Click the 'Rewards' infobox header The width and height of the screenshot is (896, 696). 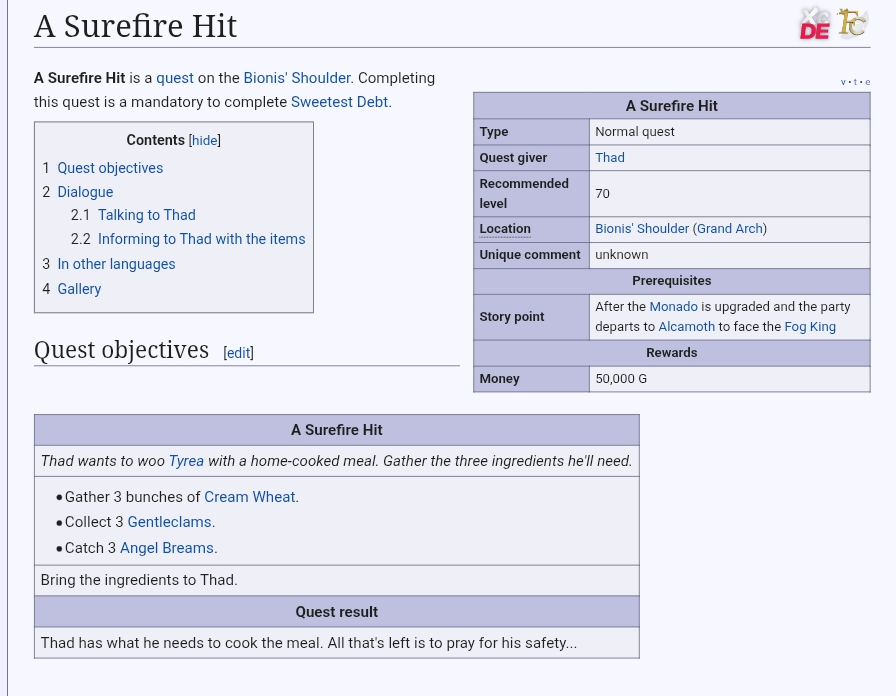[x=671, y=353]
